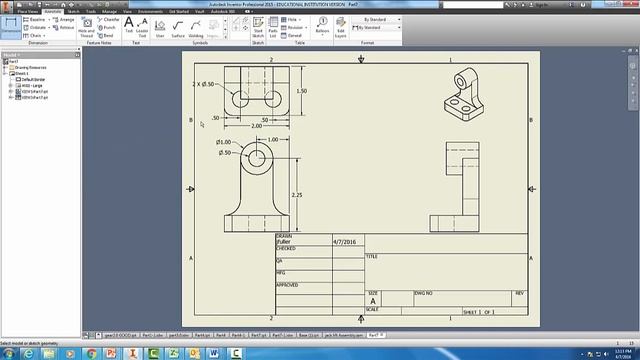Select the ANSI - Large title block item
The width and height of the screenshot is (640, 360).
(29, 86)
